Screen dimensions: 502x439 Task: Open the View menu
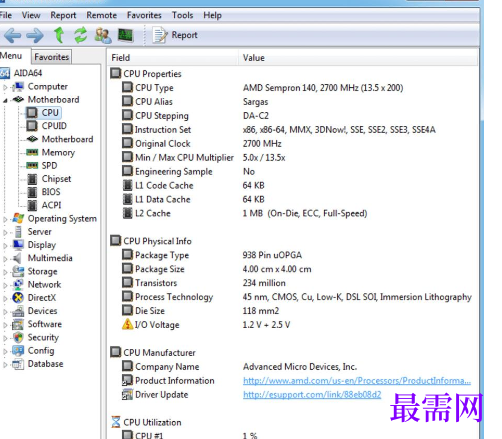point(31,15)
